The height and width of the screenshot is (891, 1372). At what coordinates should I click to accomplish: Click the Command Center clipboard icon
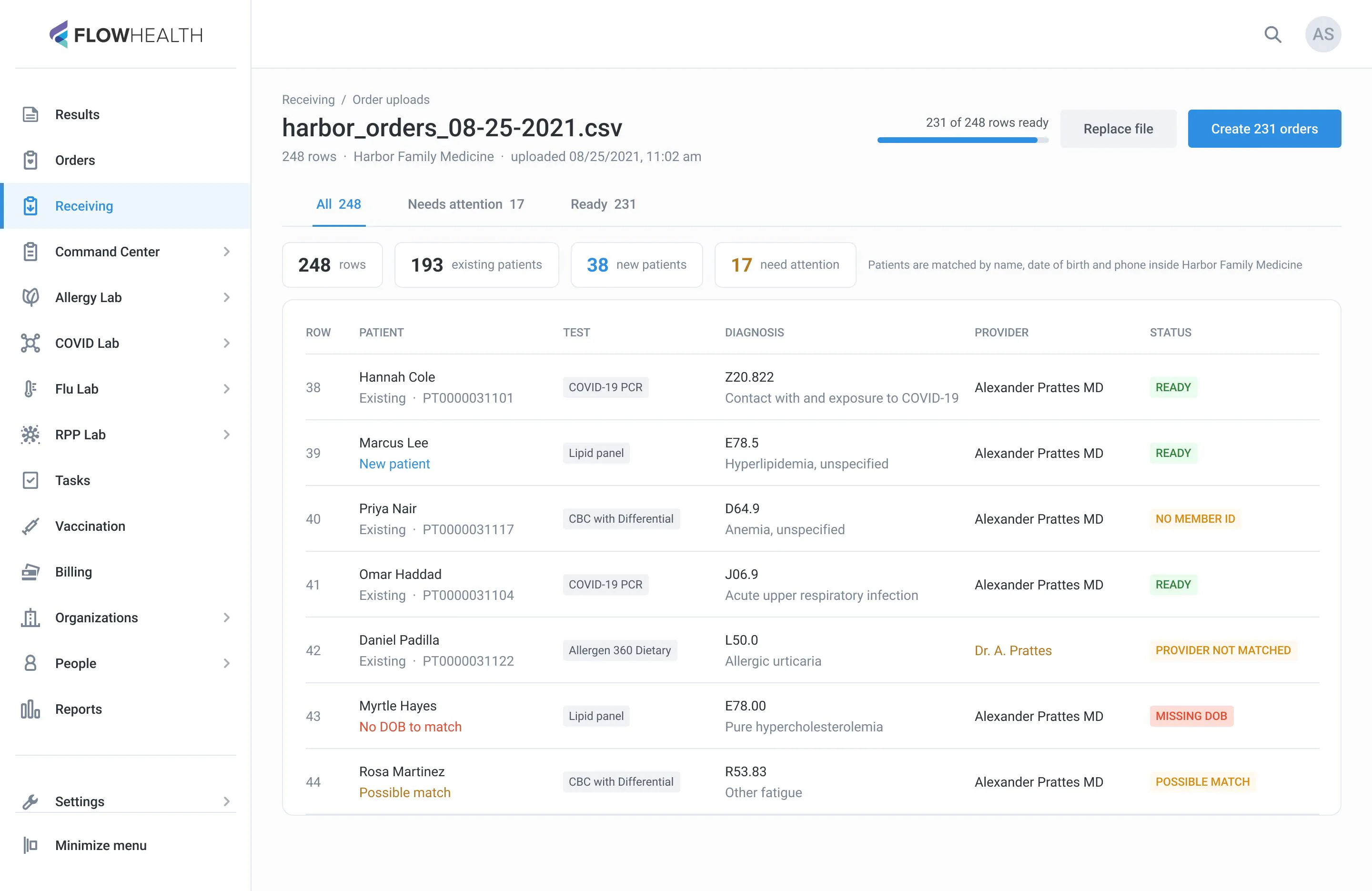(30, 252)
